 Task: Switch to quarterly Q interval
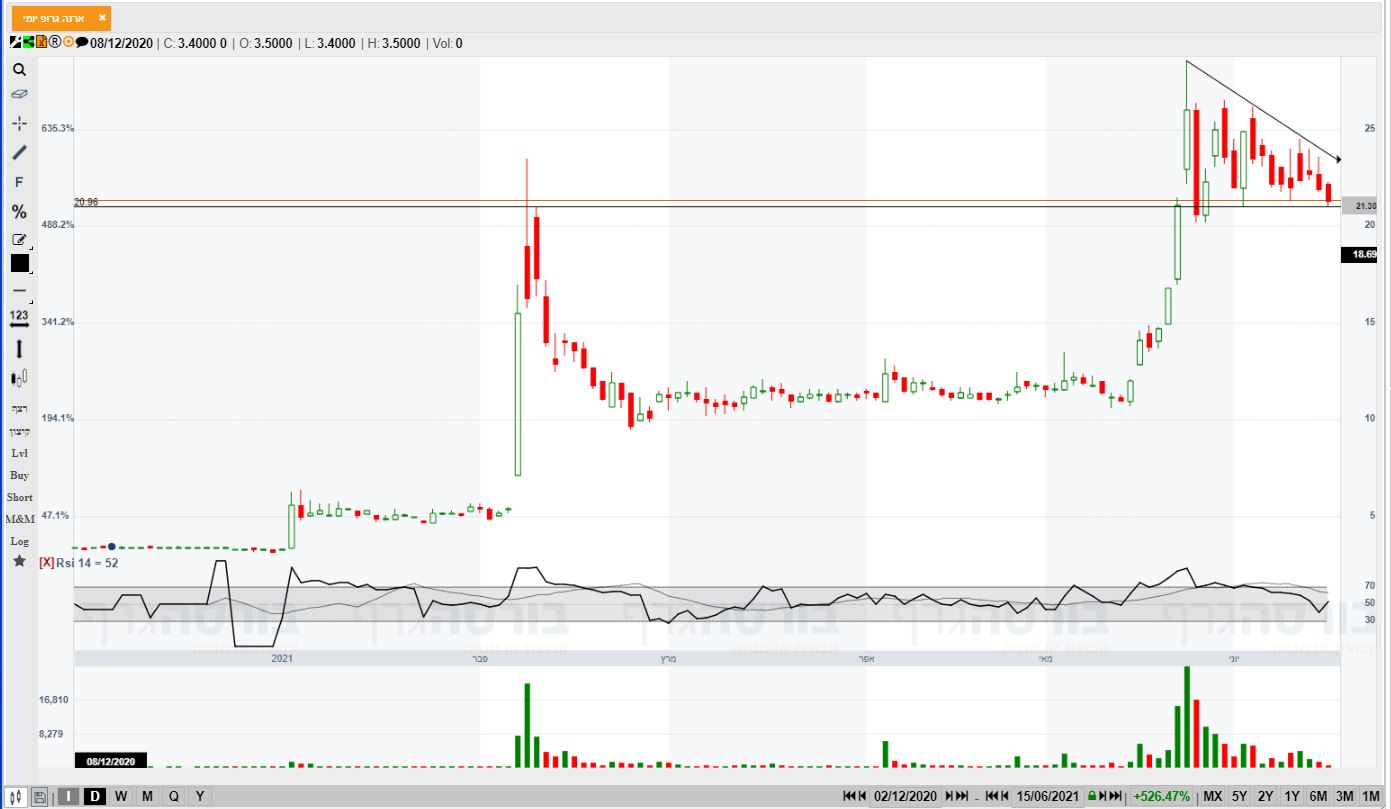pos(174,796)
